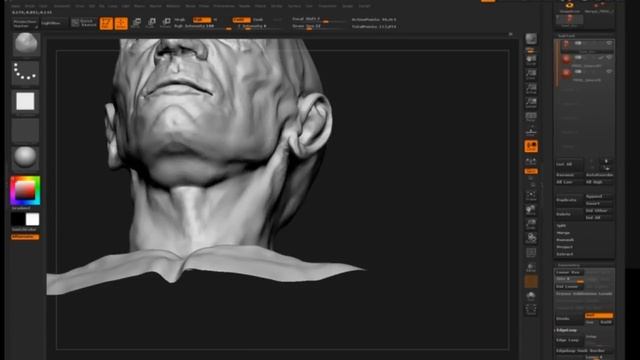Click the orange Alternate button under swatches
The image size is (640, 360).
click(25, 237)
